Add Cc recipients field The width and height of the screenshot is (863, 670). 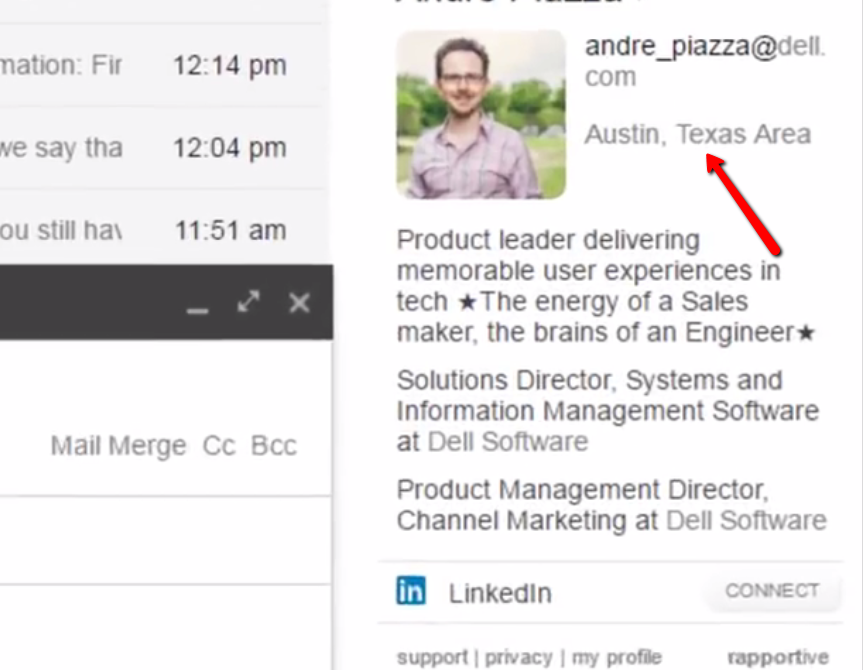[x=219, y=445]
